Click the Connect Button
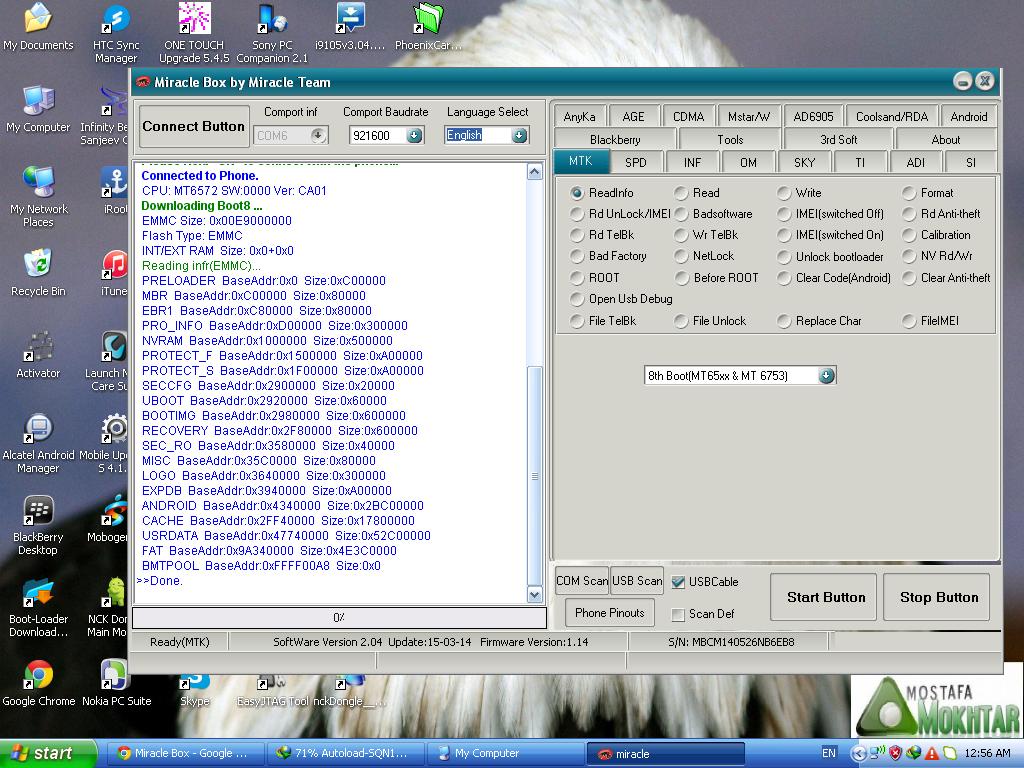The image size is (1024, 768). point(194,127)
